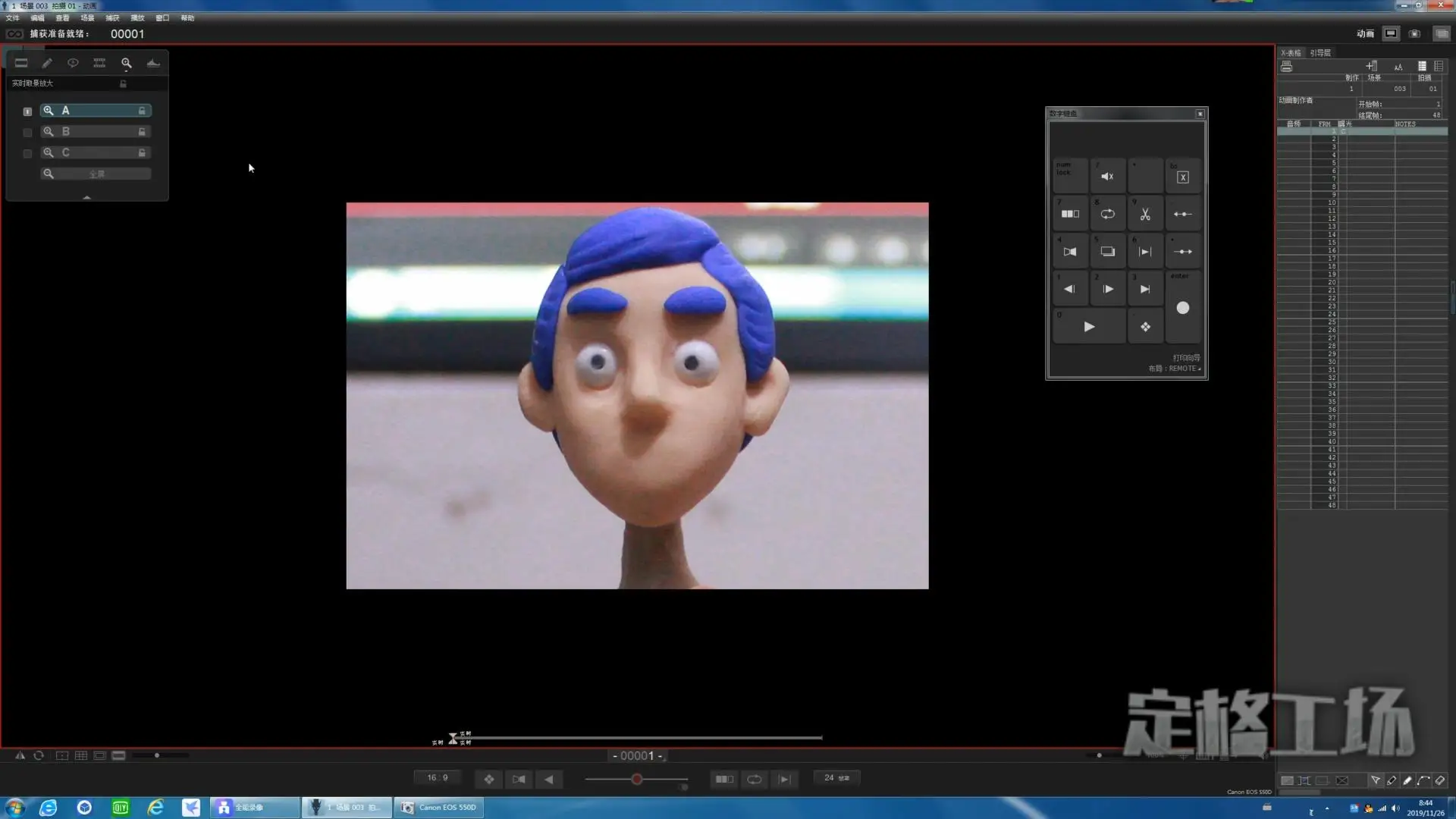Open the 编辑 (Edit) menu
This screenshot has height=819, width=1456.
37,18
